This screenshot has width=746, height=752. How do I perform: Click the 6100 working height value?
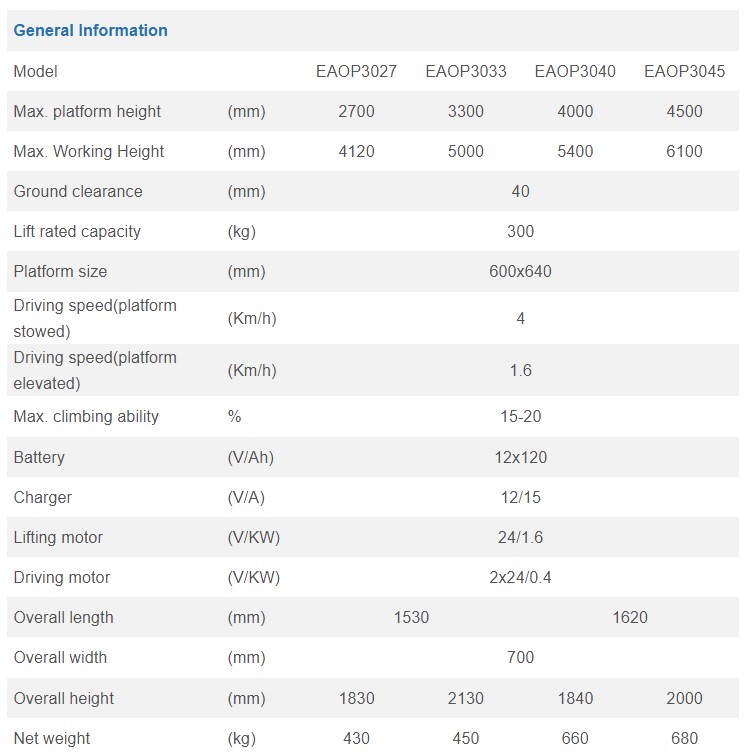pyautogui.click(x=684, y=151)
